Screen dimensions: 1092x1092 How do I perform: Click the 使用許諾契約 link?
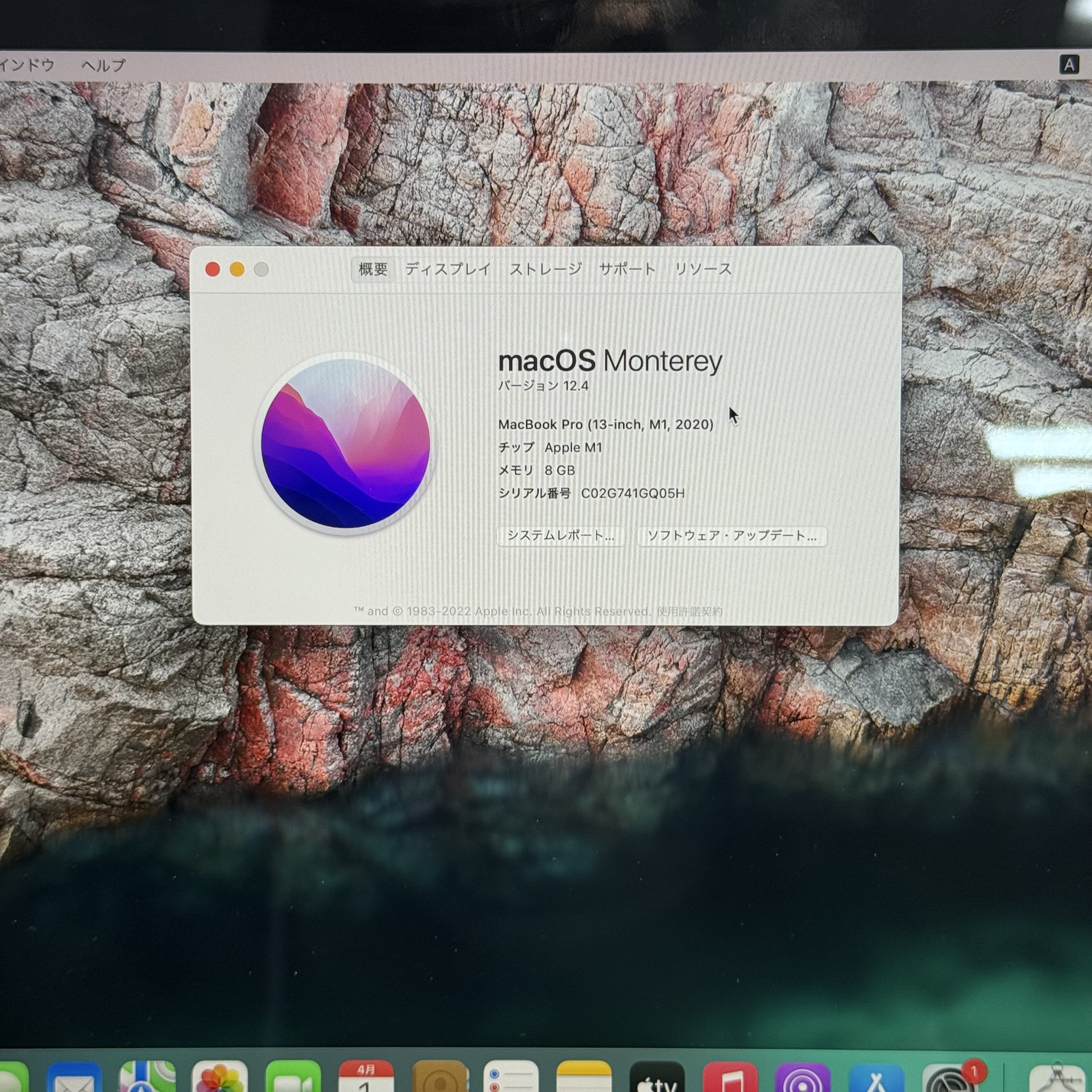coord(689,611)
